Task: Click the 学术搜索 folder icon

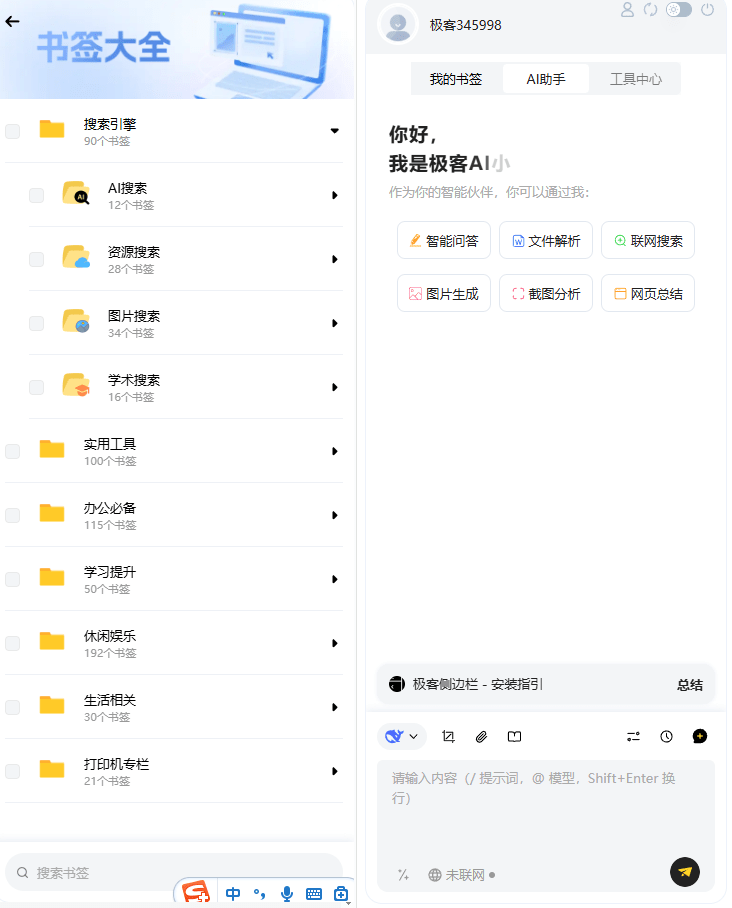Action: (x=76, y=385)
